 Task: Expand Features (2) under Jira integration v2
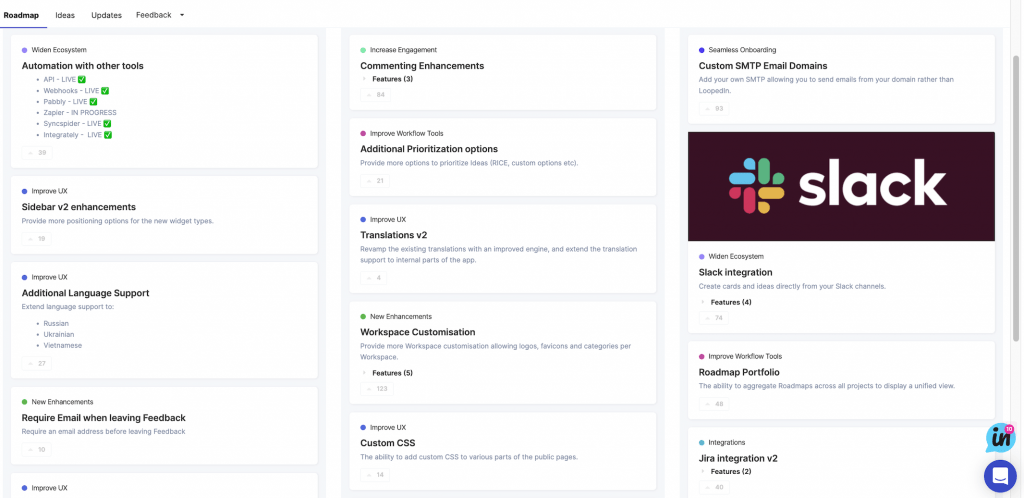[726, 471]
